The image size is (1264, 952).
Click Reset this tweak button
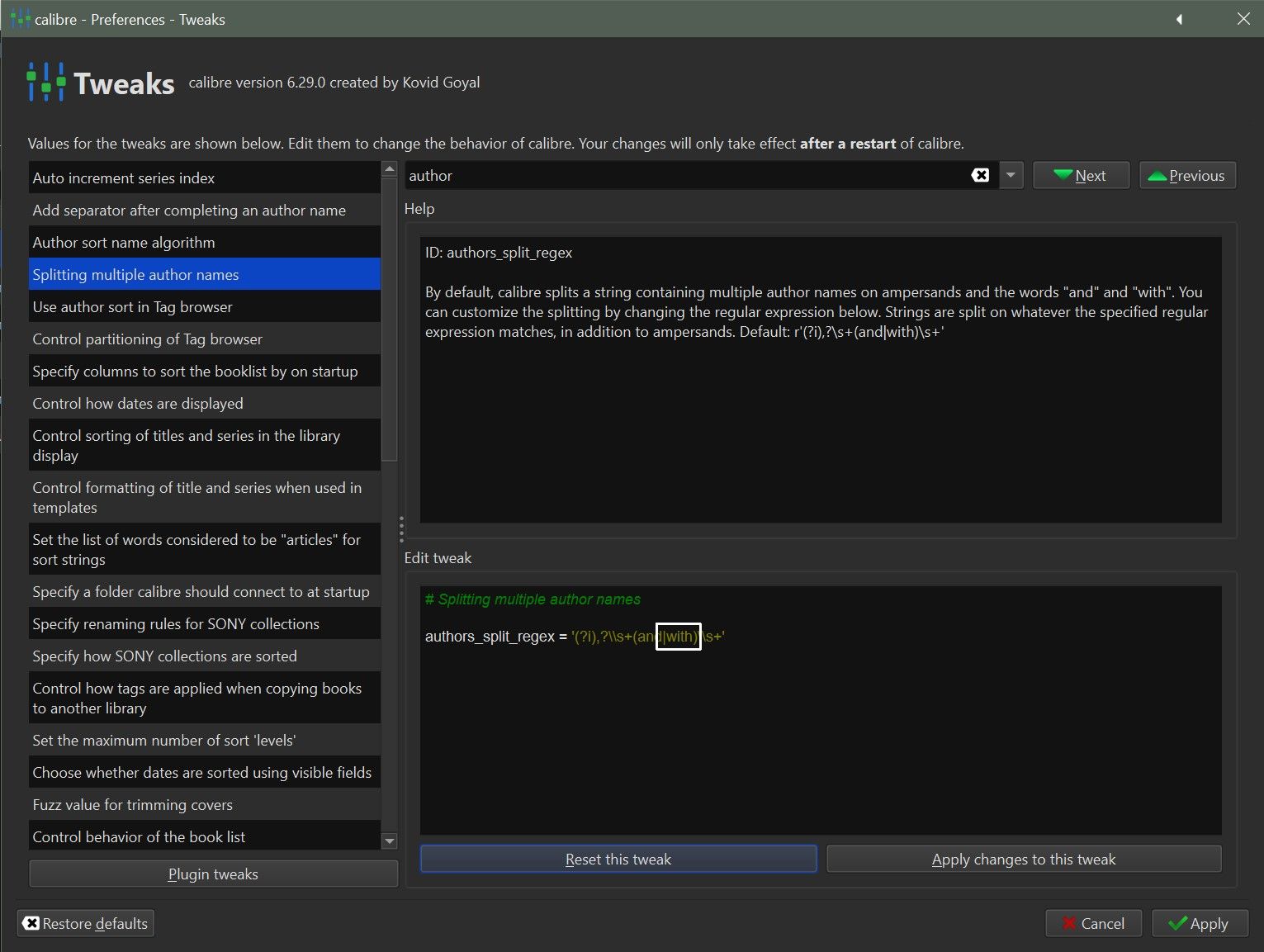[x=618, y=859]
